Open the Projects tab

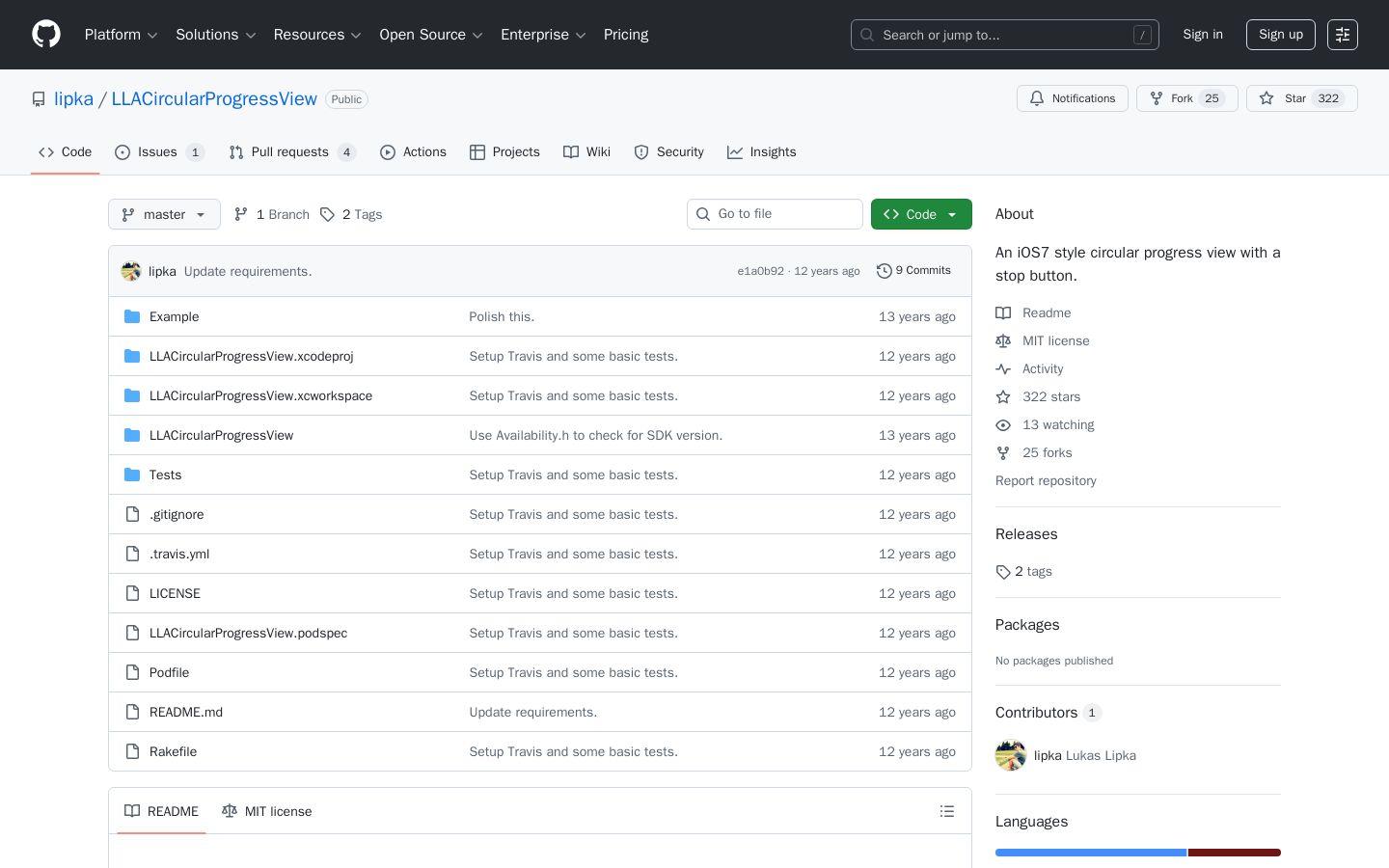504,152
